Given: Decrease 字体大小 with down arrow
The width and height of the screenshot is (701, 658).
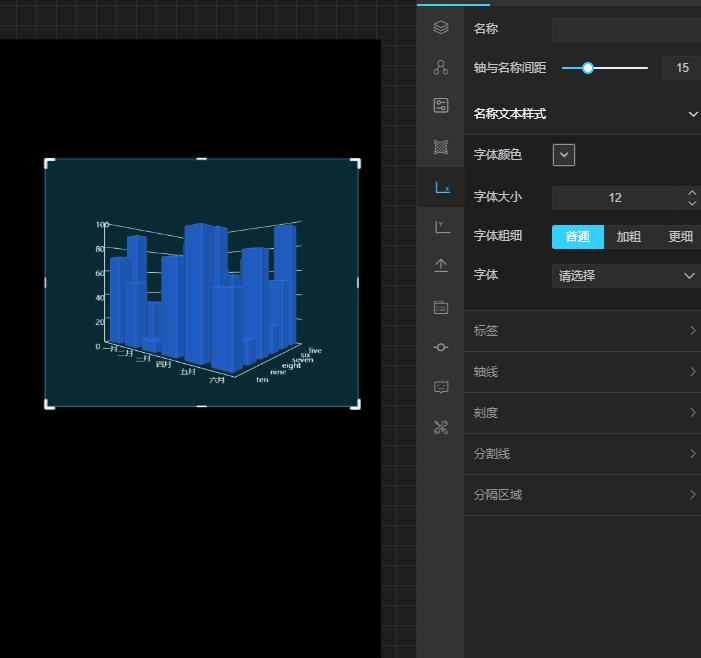Looking at the screenshot, I should 692,203.
